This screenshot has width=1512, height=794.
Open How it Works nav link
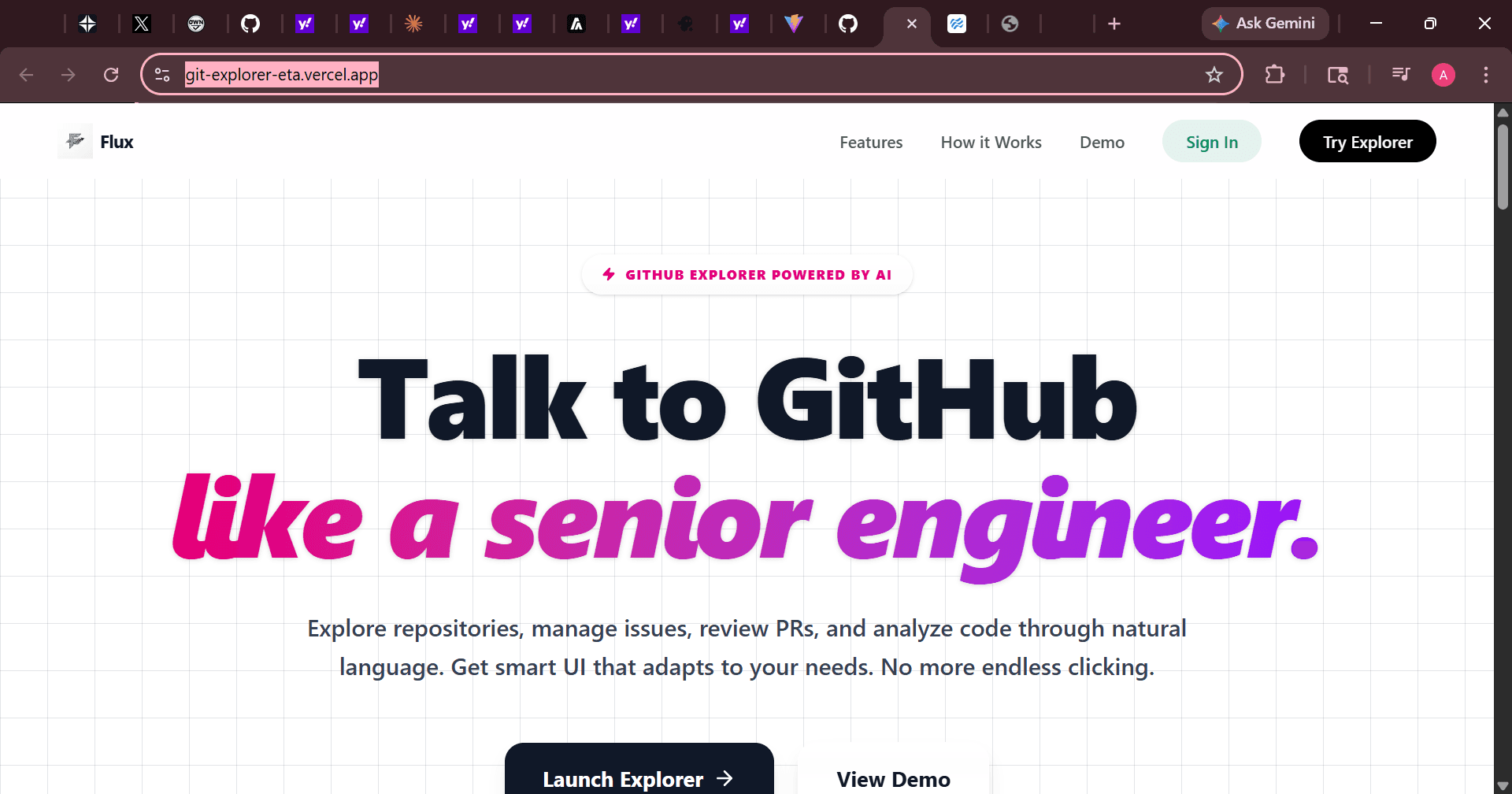point(991,143)
